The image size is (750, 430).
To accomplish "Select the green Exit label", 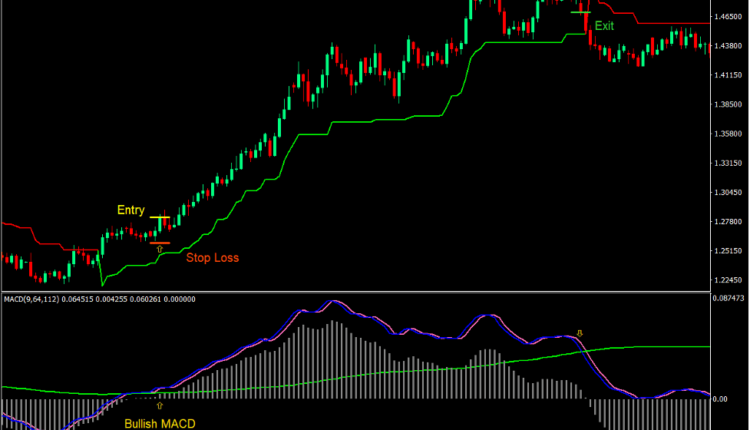I will (604, 25).
